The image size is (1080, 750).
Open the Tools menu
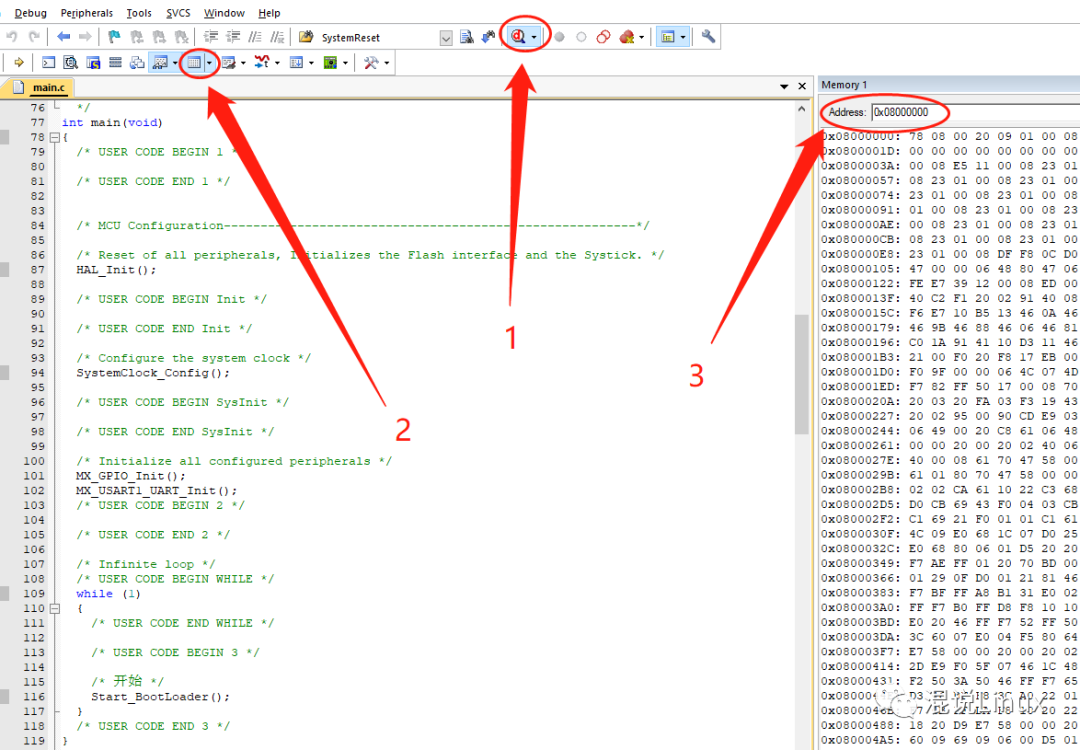[139, 13]
